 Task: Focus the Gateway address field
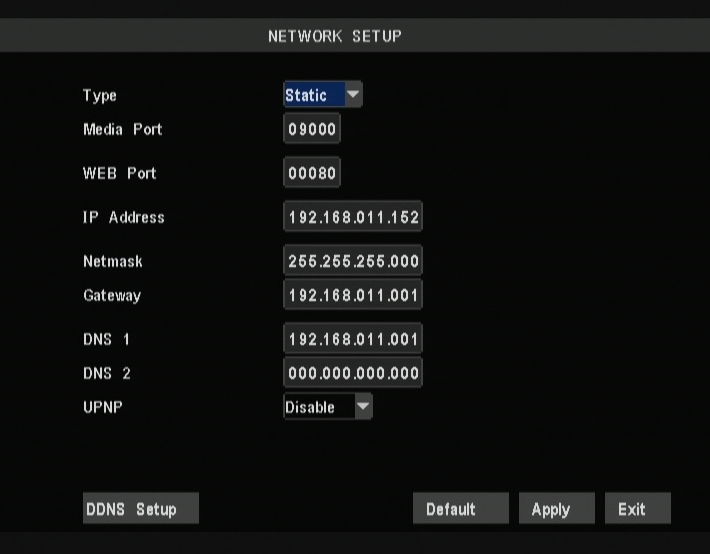352,296
